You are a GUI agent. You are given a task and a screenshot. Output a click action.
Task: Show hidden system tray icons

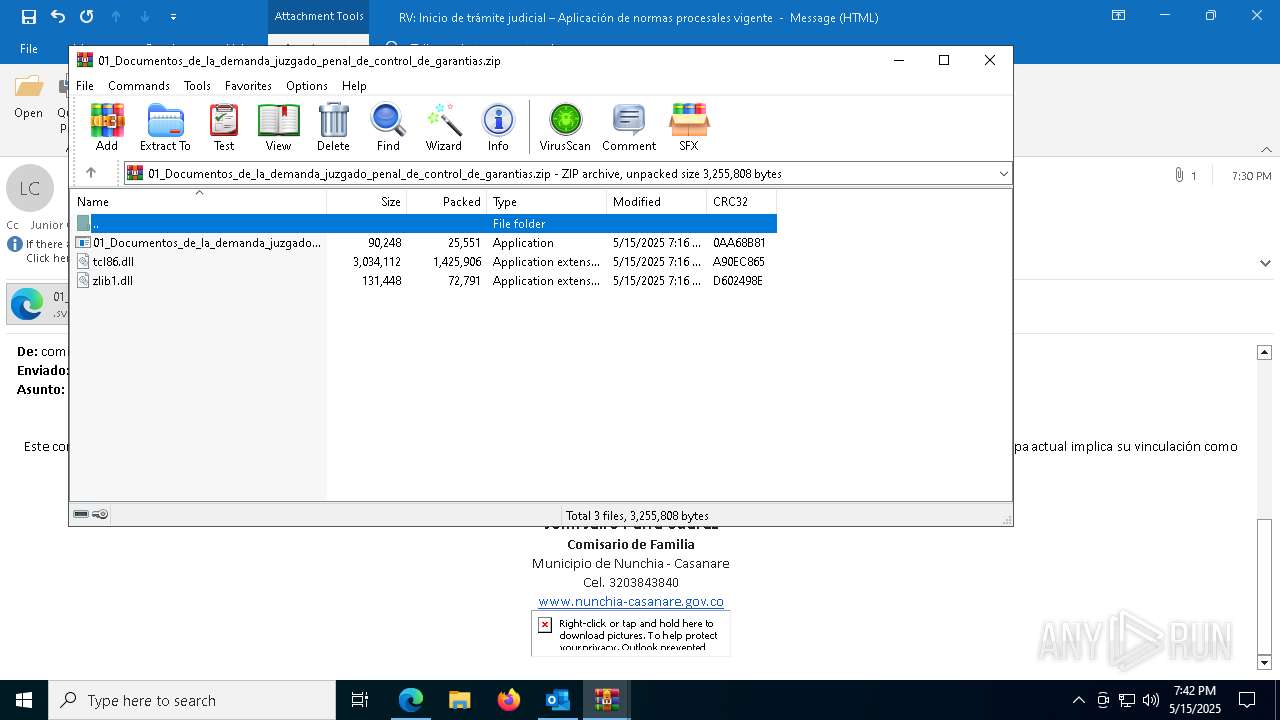coord(1078,700)
